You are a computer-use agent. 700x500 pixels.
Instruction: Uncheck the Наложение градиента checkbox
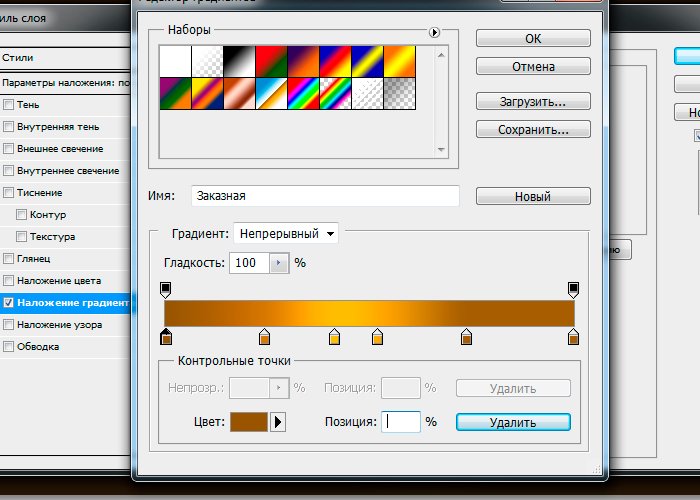click(x=9, y=302)
